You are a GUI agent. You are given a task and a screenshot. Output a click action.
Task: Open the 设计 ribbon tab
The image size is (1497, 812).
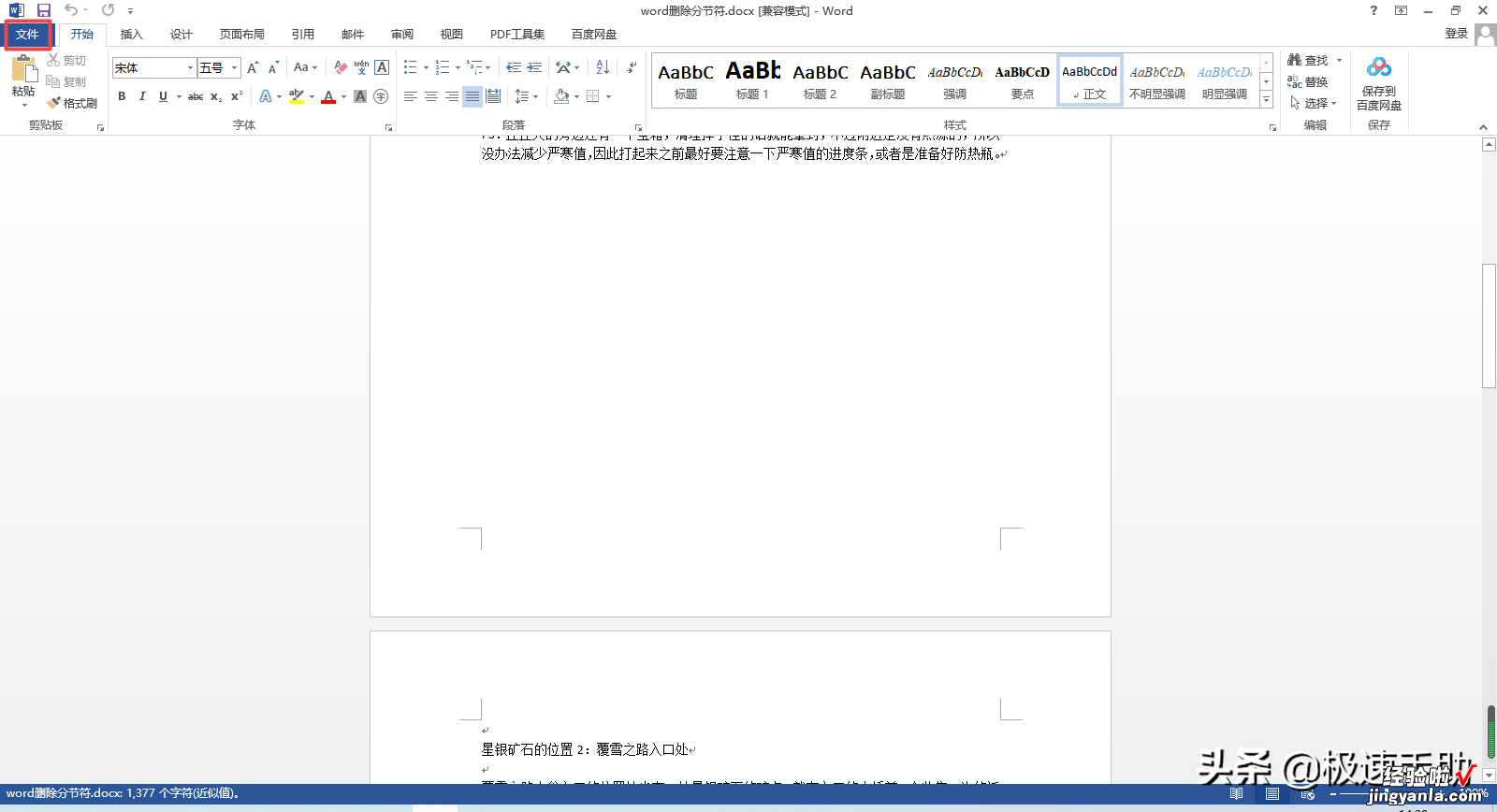coord(182,35)
